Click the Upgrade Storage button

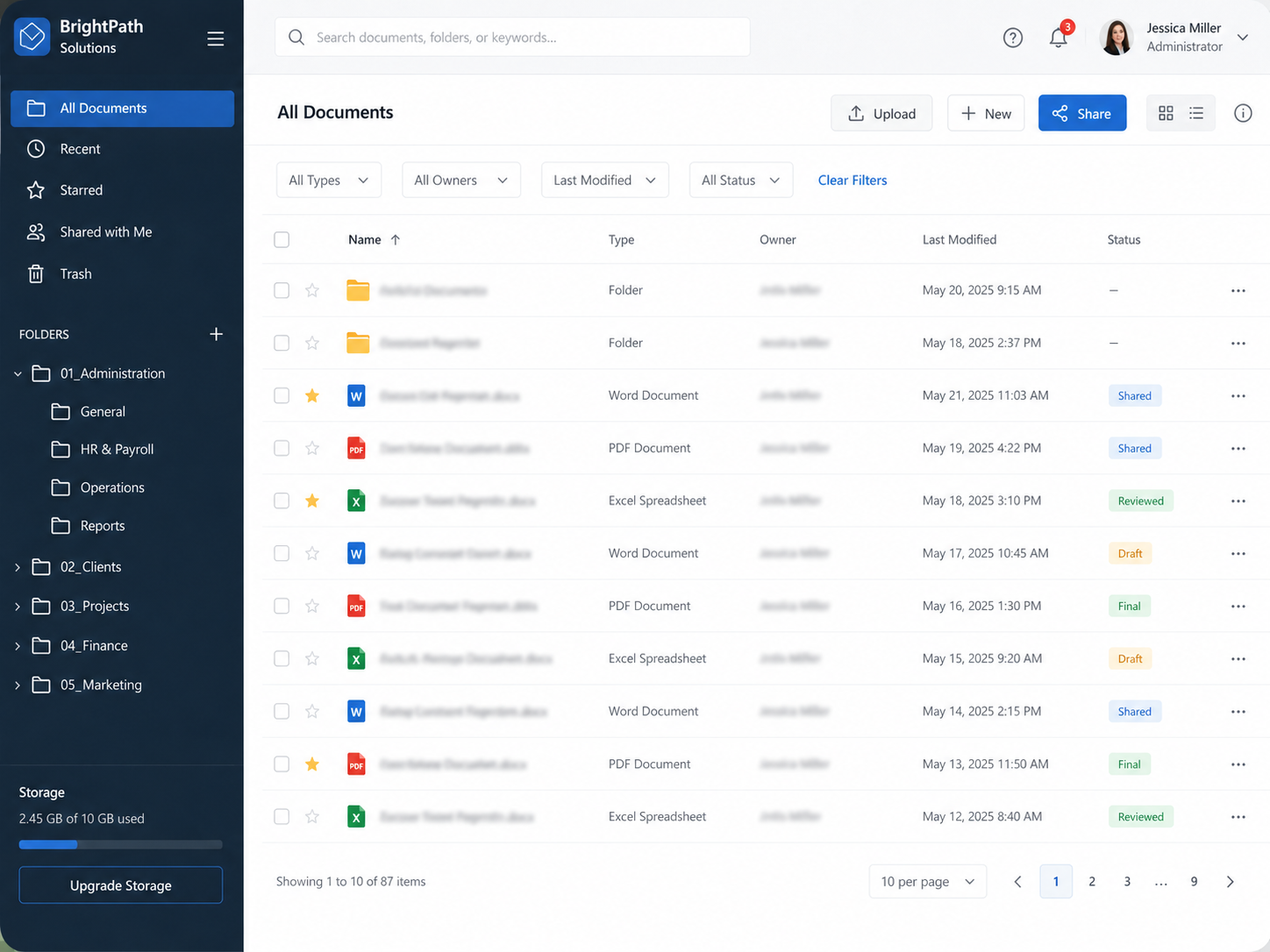pos(121,885)
